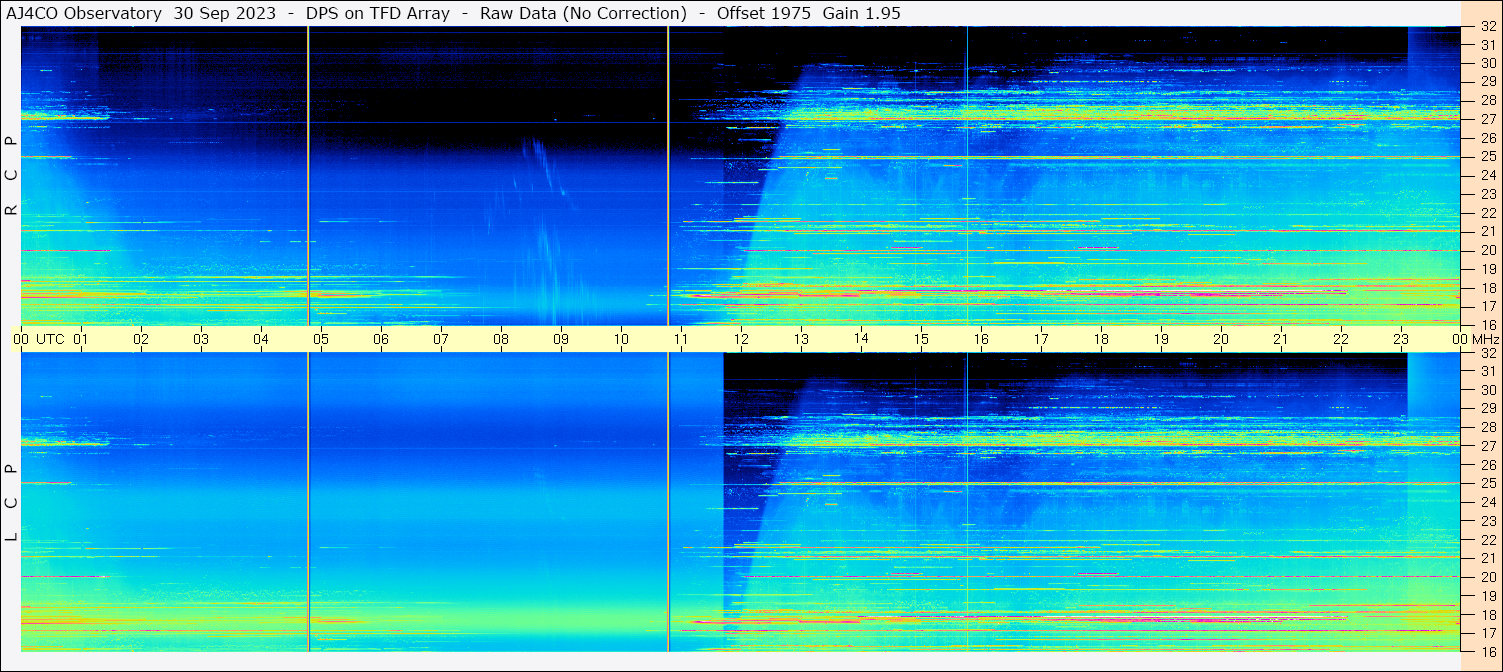Pick the 18 hour label on time axis
The width and height of the screenshot is (1503, 672).
point(1101,339)
